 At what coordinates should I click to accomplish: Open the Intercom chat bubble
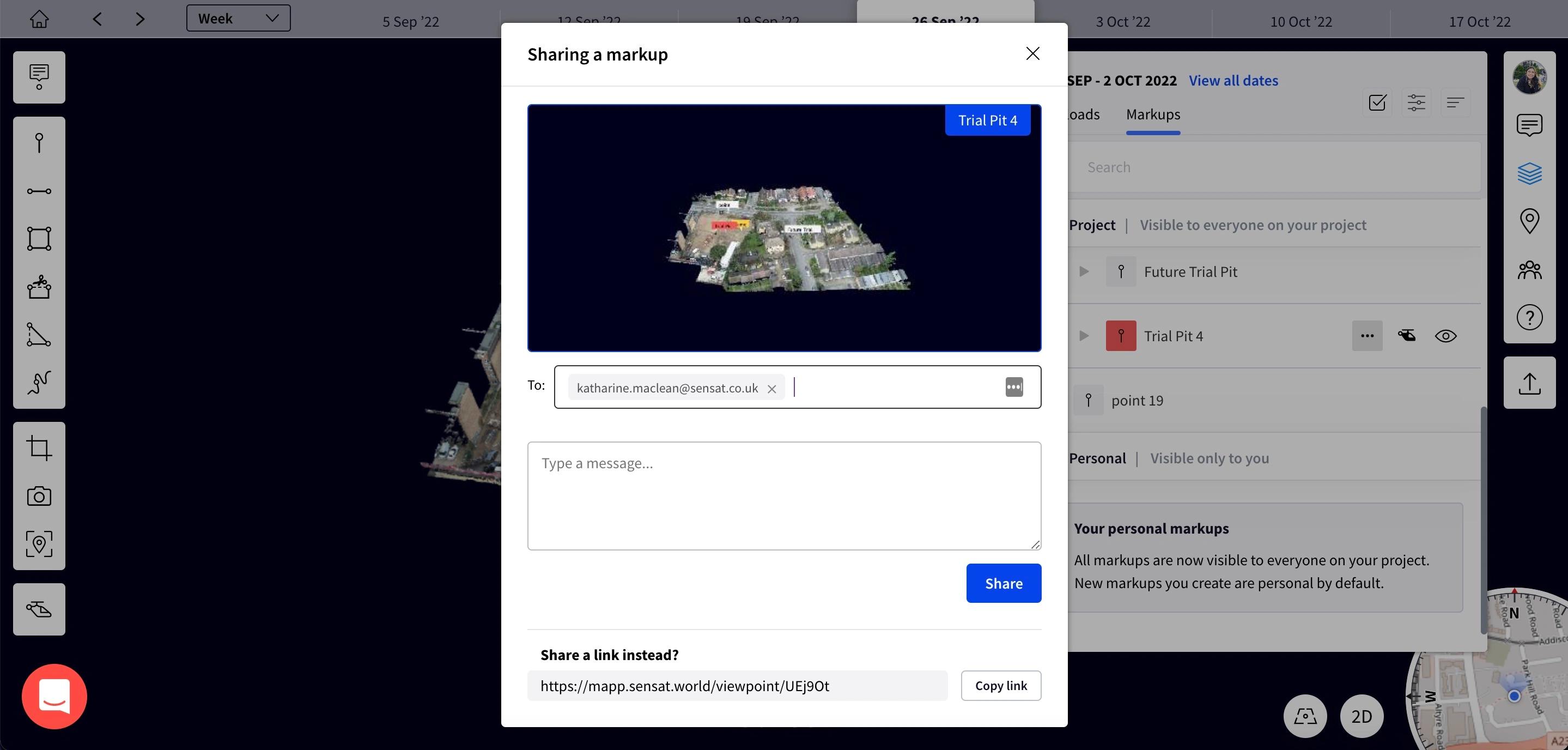(x=54, y=697)
